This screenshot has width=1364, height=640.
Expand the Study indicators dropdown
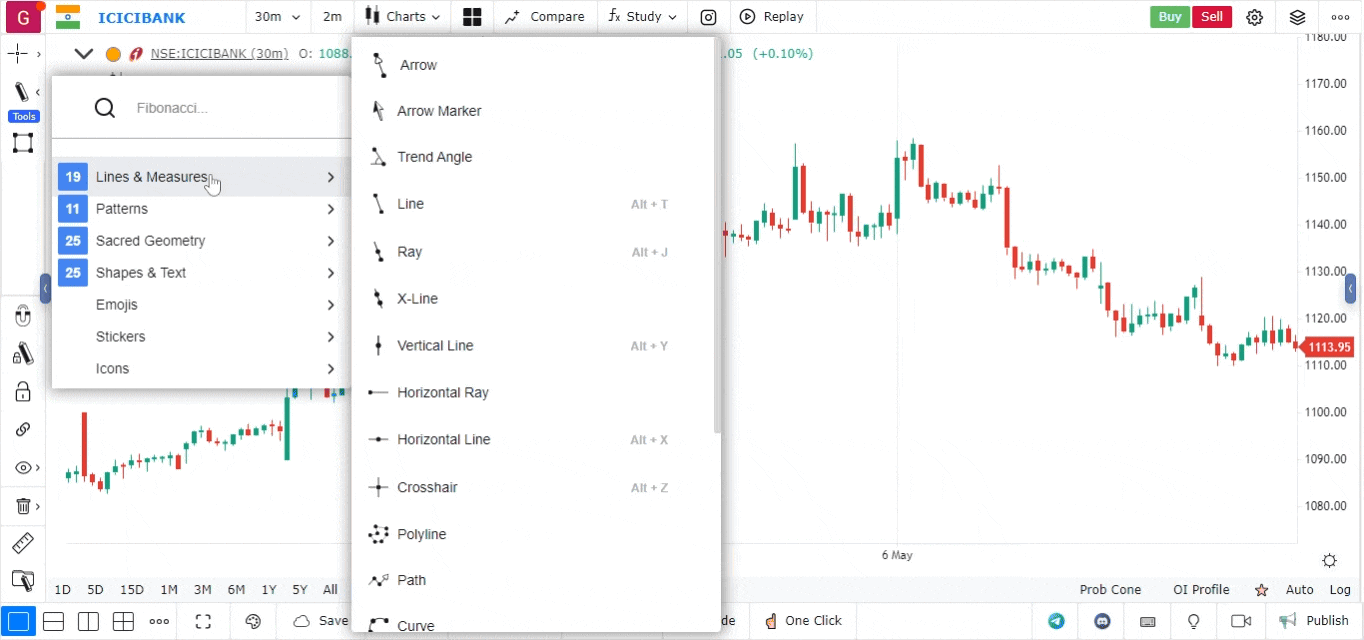pyautogui.click(x=642, y=17)
